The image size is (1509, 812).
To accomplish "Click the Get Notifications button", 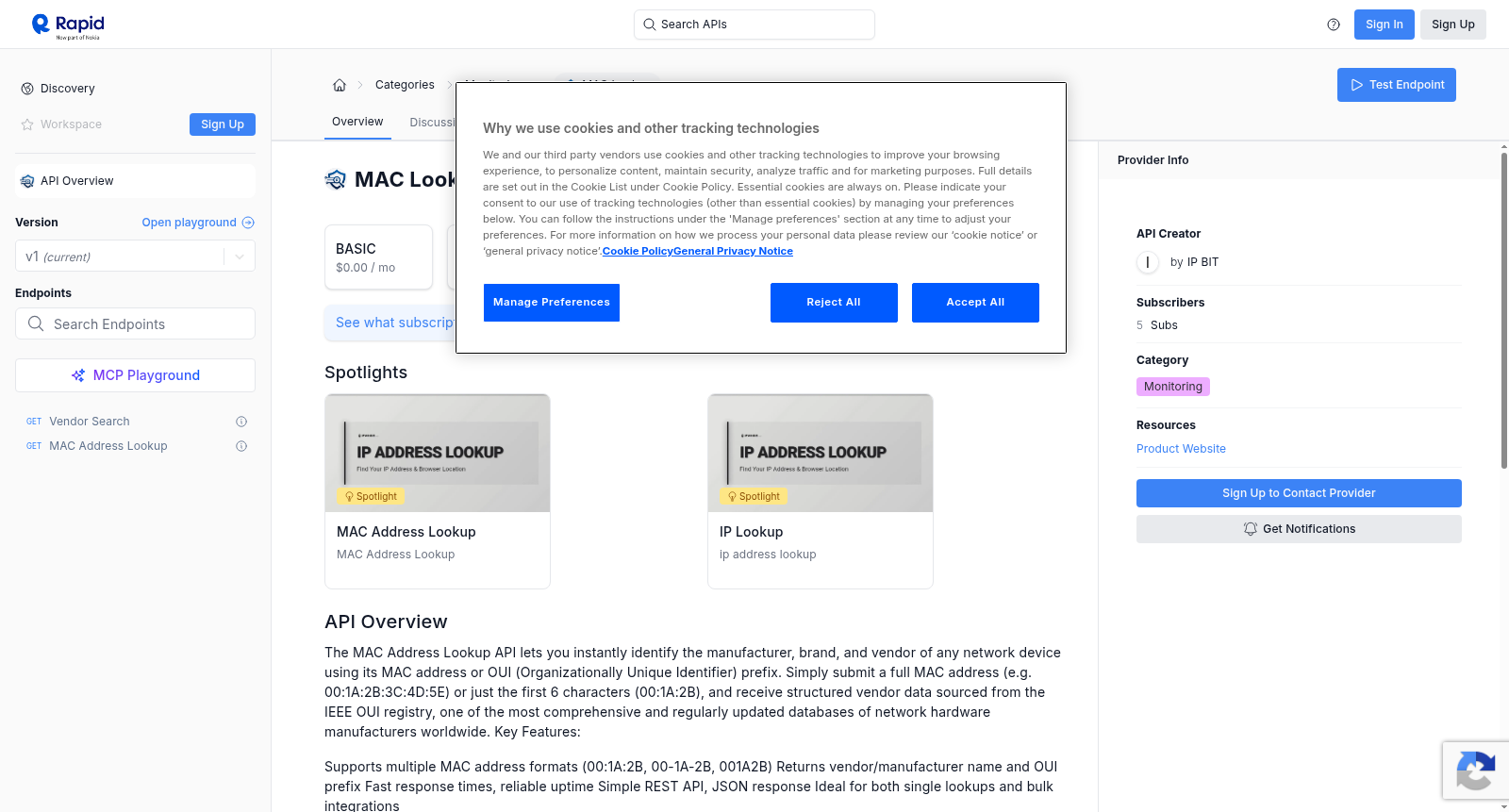I will [1299, 529].
